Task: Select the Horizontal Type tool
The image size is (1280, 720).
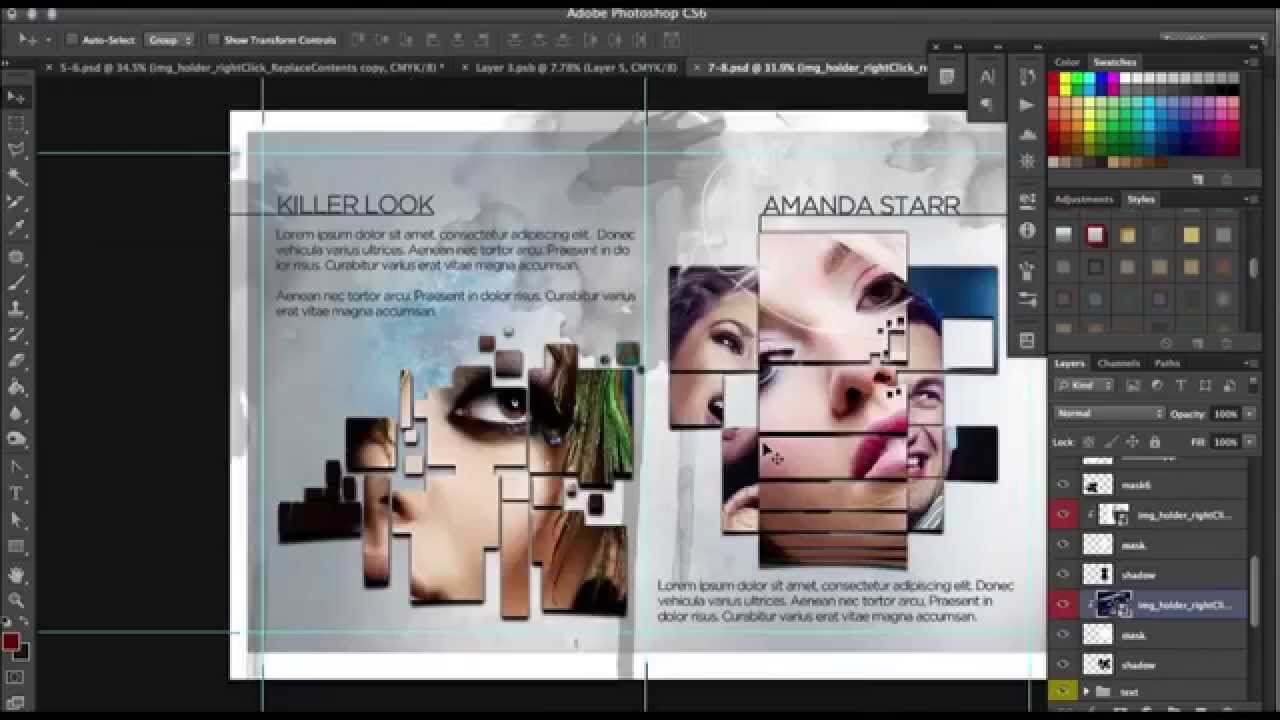Action: (16, 493)
